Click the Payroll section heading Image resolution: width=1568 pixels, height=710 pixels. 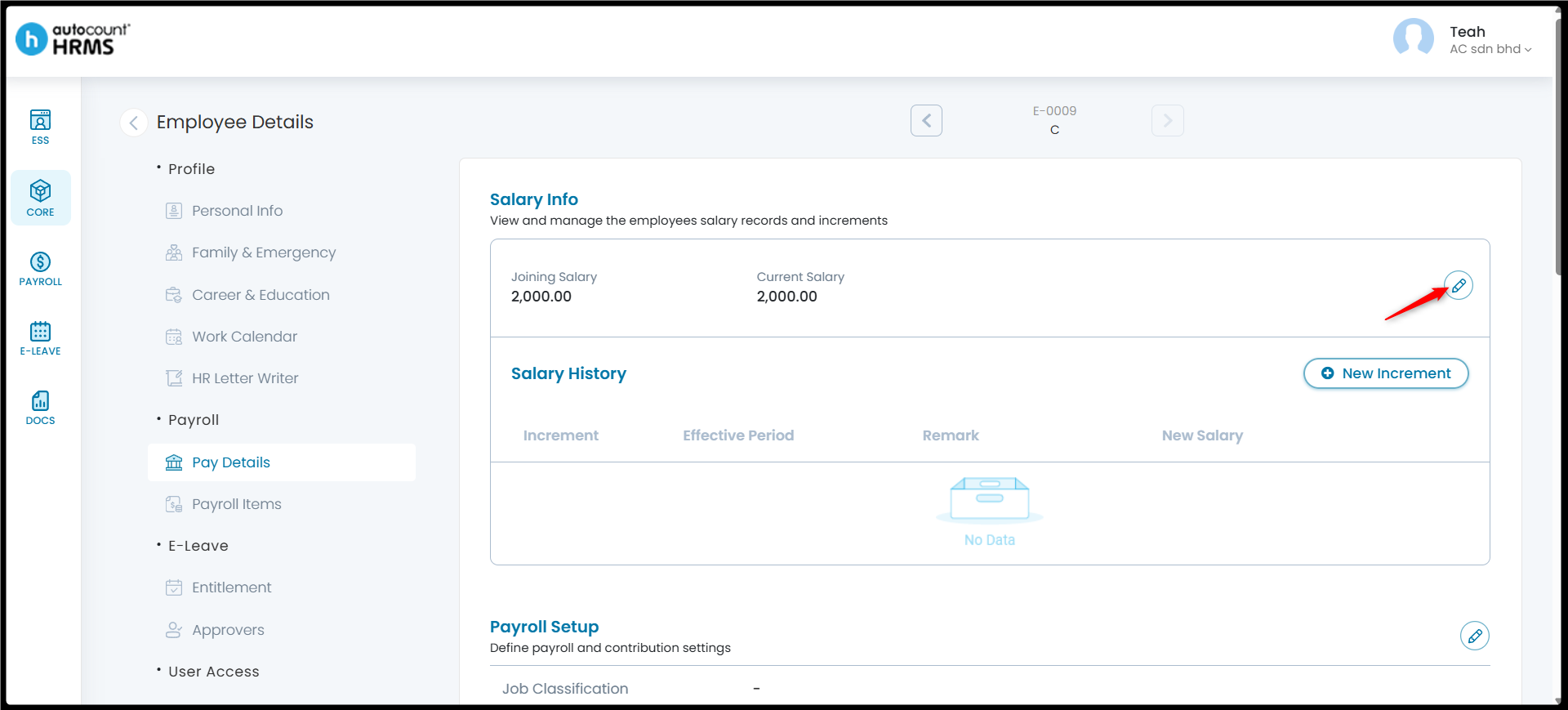pos(194,420)
